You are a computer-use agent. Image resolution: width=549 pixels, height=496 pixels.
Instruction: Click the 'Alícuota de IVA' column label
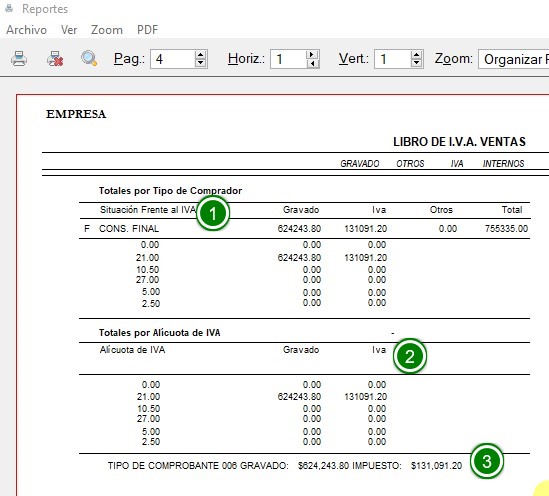coord(132,350)
